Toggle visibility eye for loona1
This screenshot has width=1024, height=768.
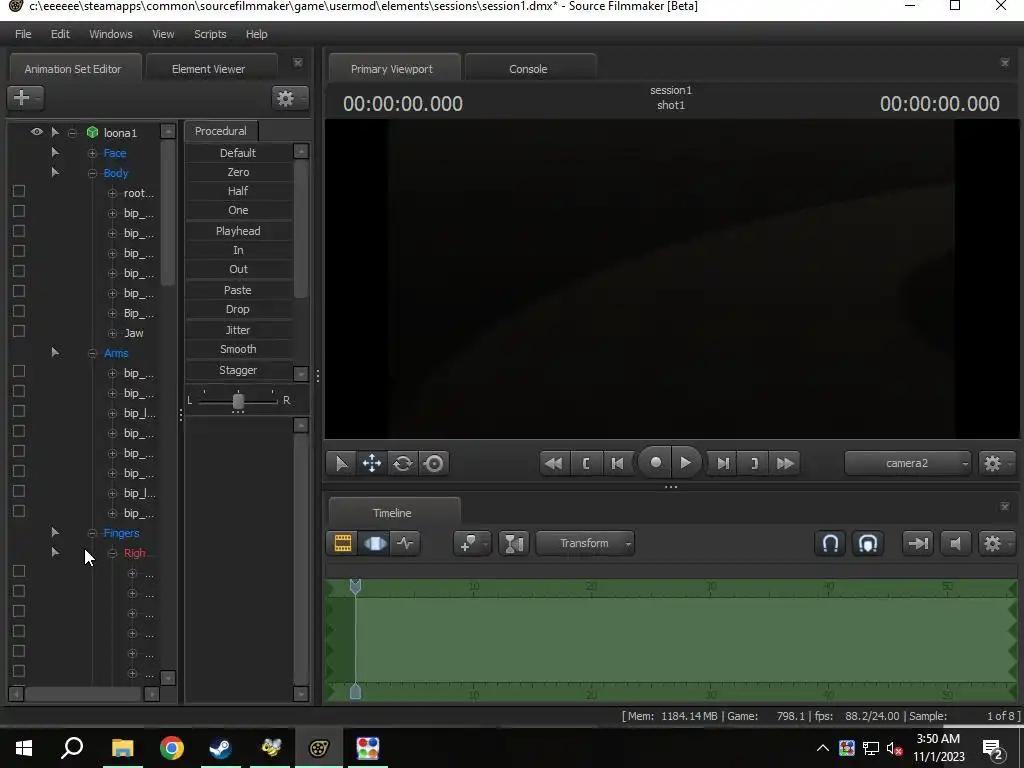tap(37, 132)
